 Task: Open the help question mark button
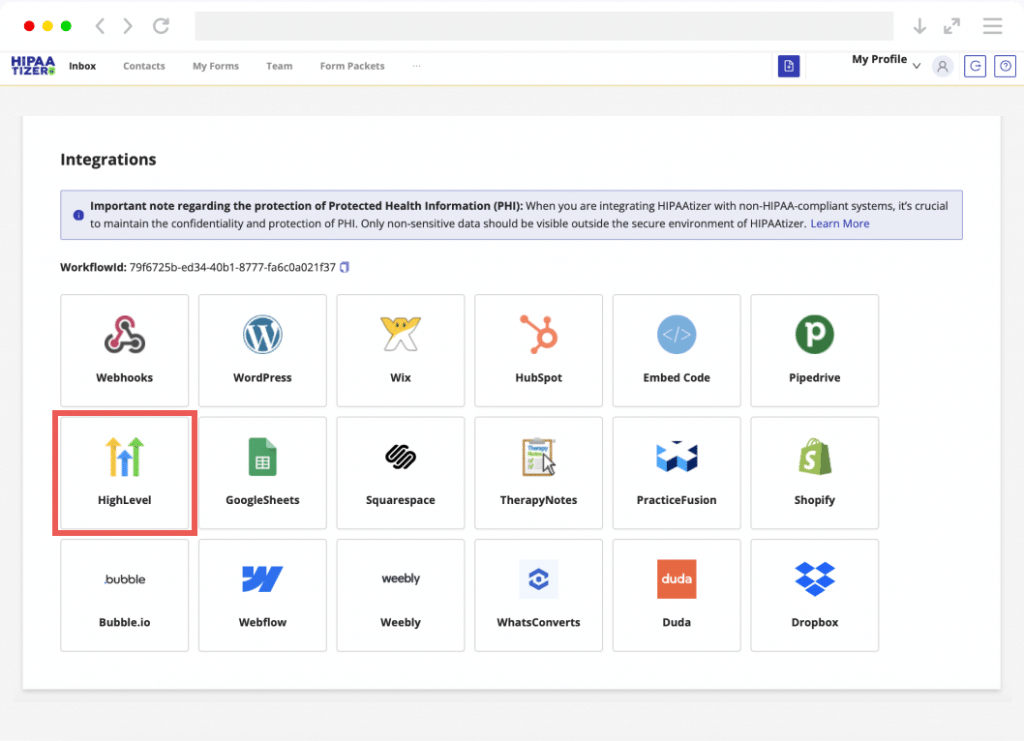[x=1004, y=66]
